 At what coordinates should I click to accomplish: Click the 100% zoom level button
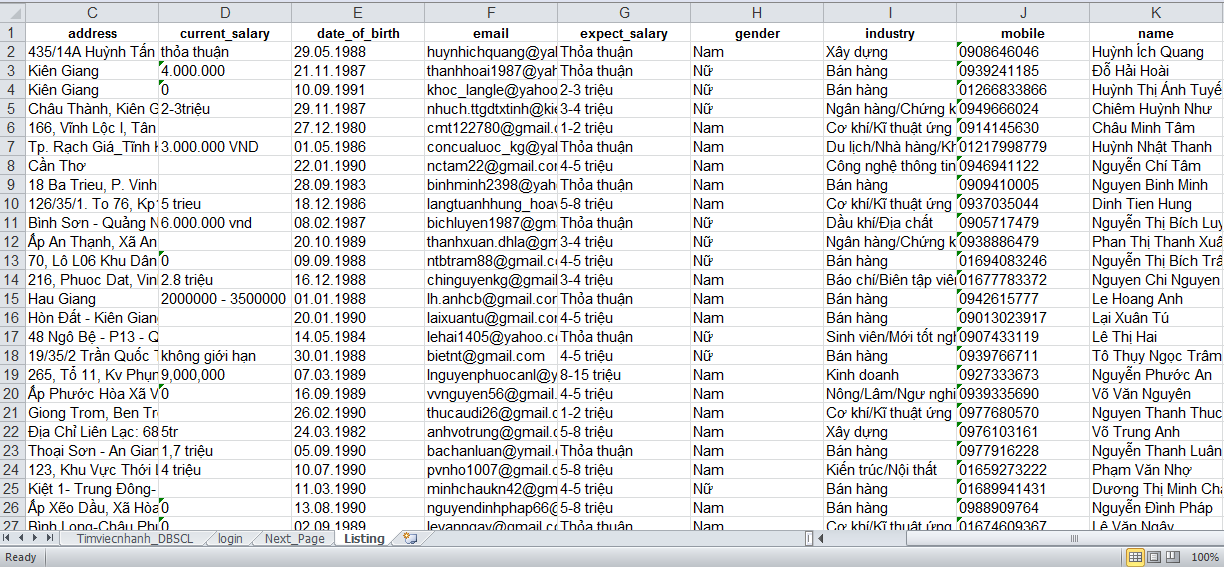[1205, 557]
